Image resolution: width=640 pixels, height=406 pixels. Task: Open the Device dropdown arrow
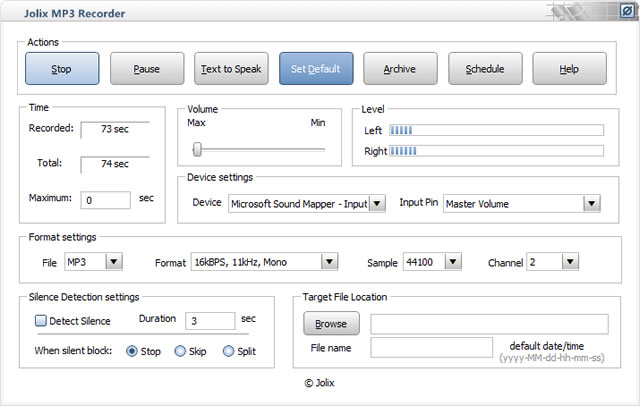pos(377,203)
